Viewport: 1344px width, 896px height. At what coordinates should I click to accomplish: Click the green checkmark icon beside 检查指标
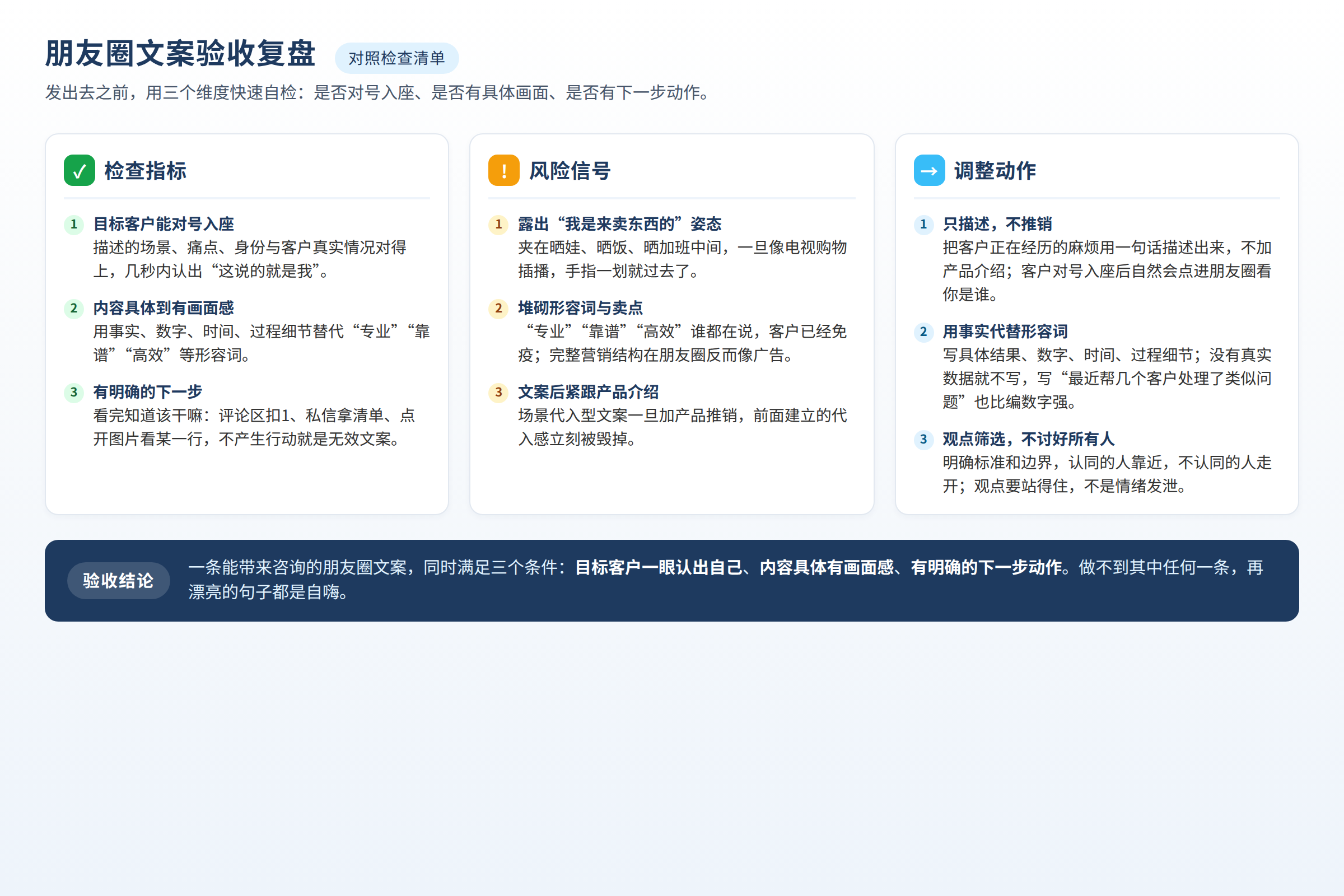[x=80, y=170]
